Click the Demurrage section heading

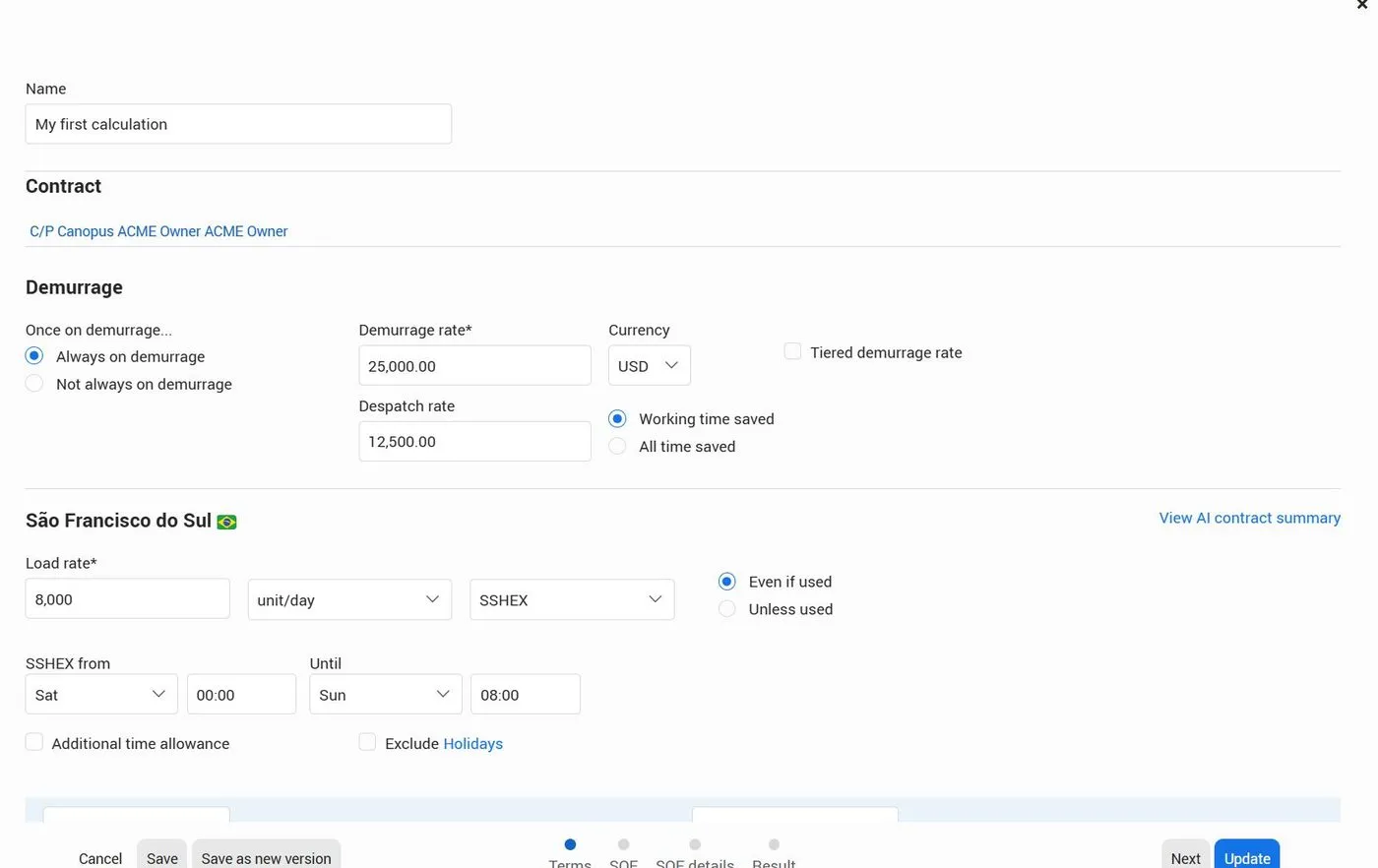point(74,287)
